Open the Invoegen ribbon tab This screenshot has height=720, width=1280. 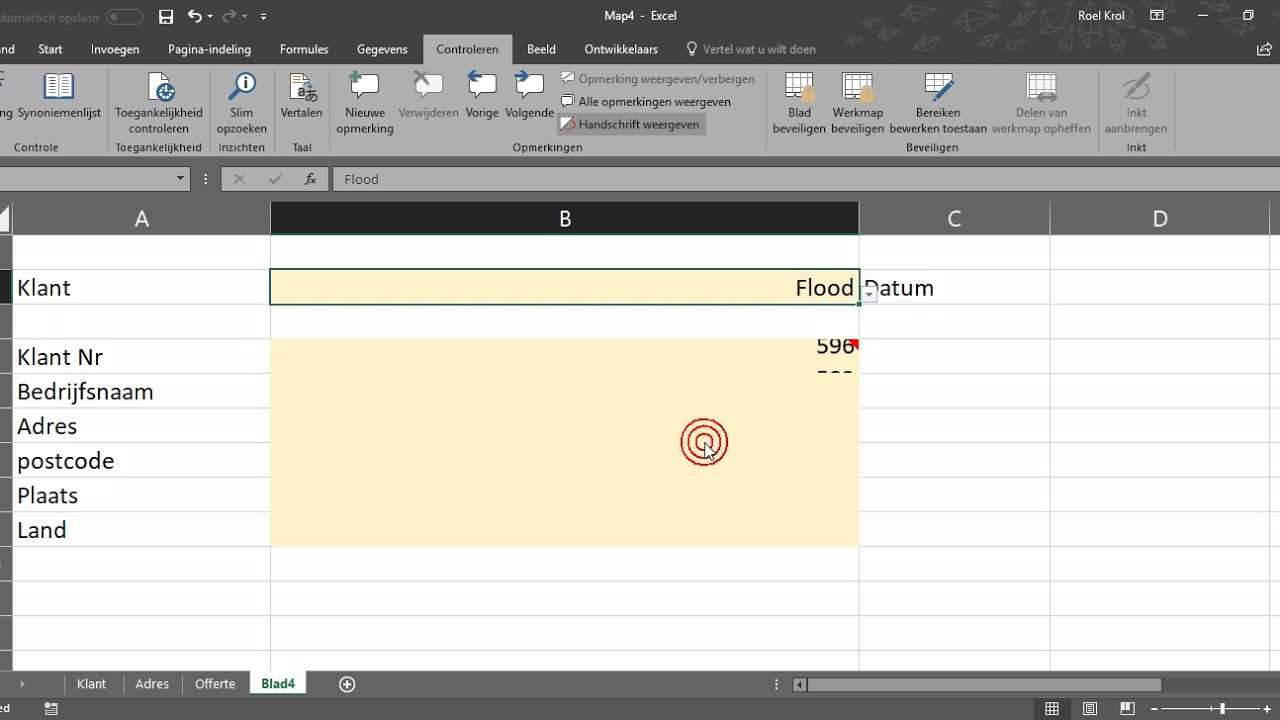coord(115,49)
